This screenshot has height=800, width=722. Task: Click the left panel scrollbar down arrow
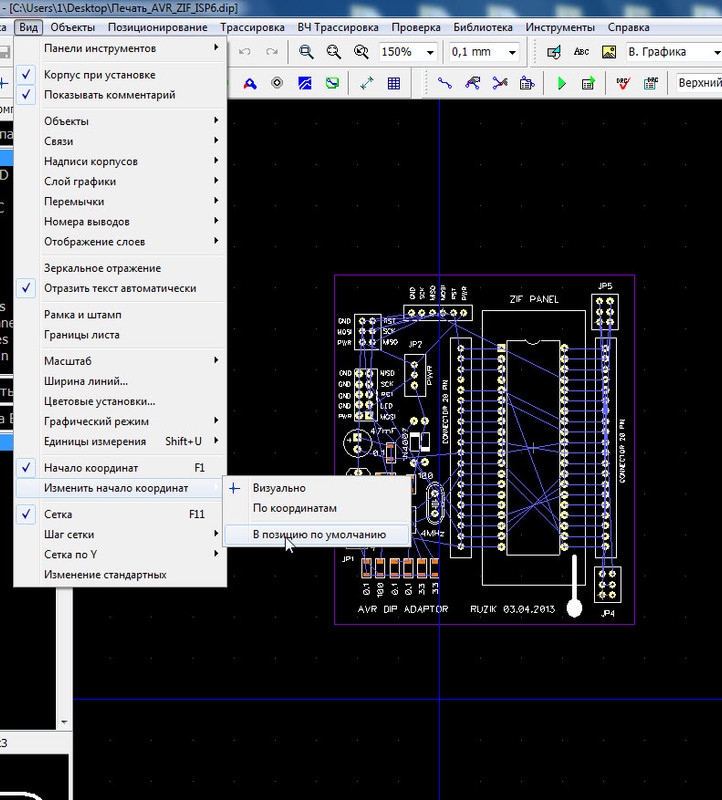coord(64,722)
